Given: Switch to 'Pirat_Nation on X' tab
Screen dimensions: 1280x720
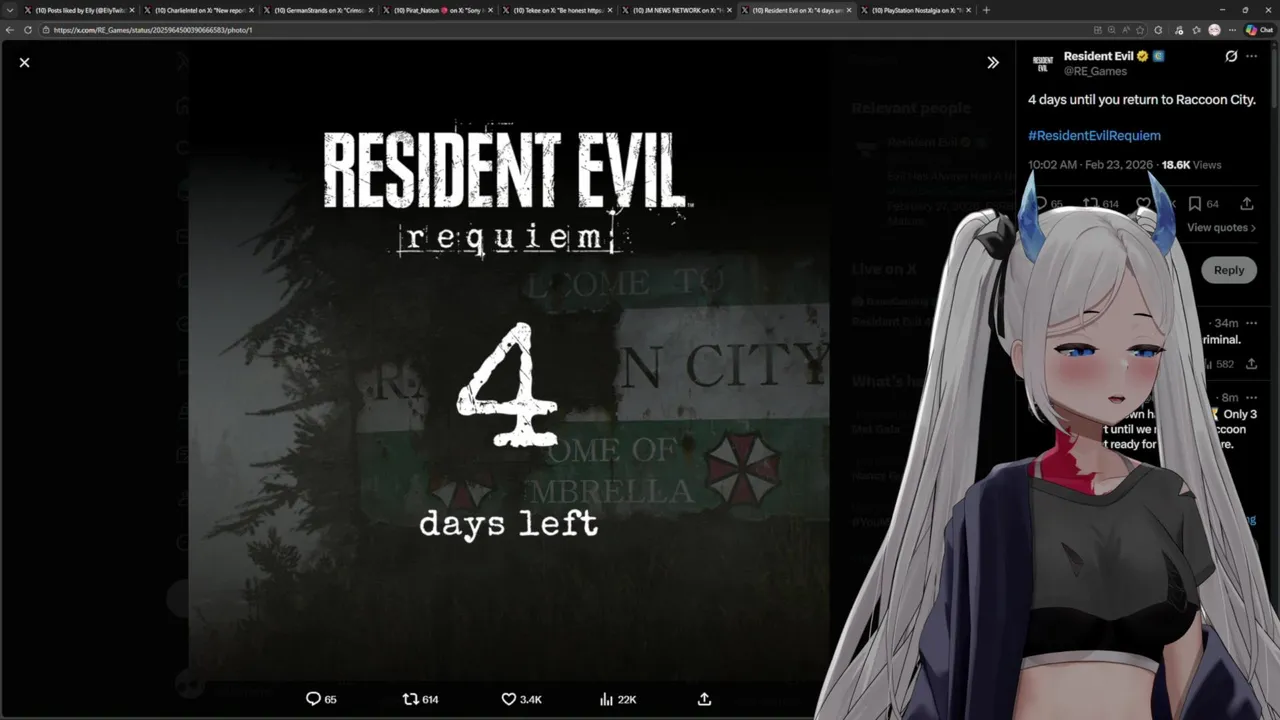Looking at the screenshot, I should [437, 10].
